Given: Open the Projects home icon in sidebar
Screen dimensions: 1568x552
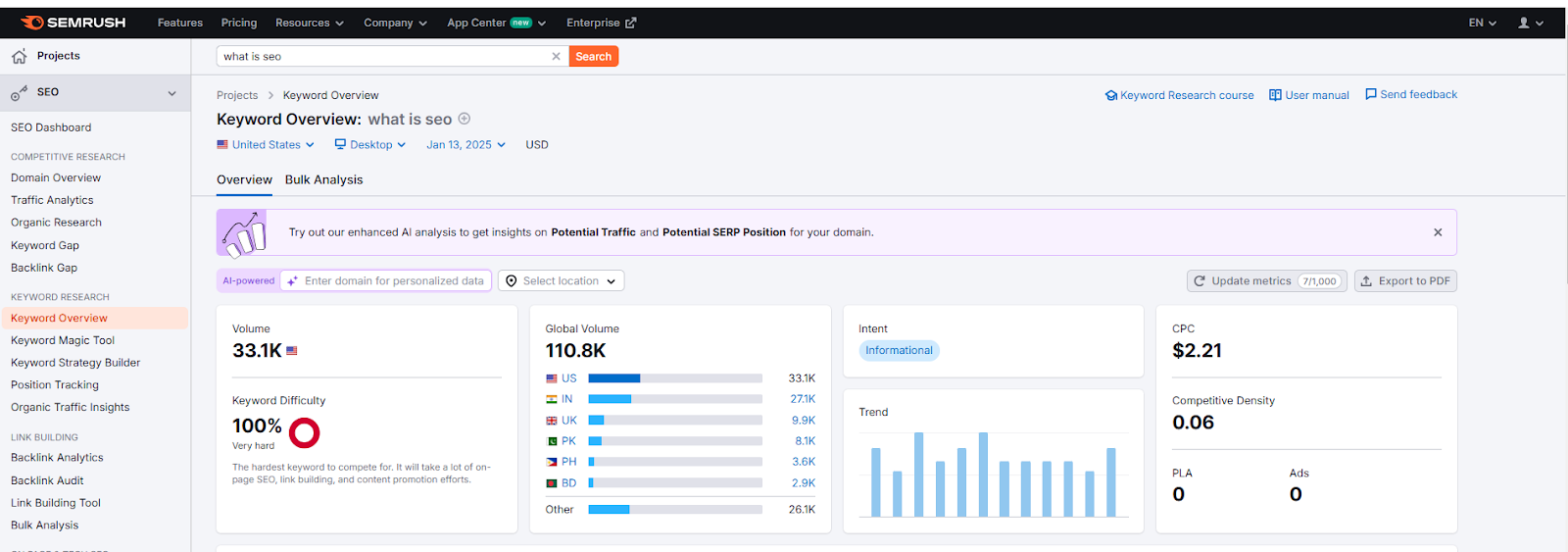Looking at the screenshot, I should 19,57.
